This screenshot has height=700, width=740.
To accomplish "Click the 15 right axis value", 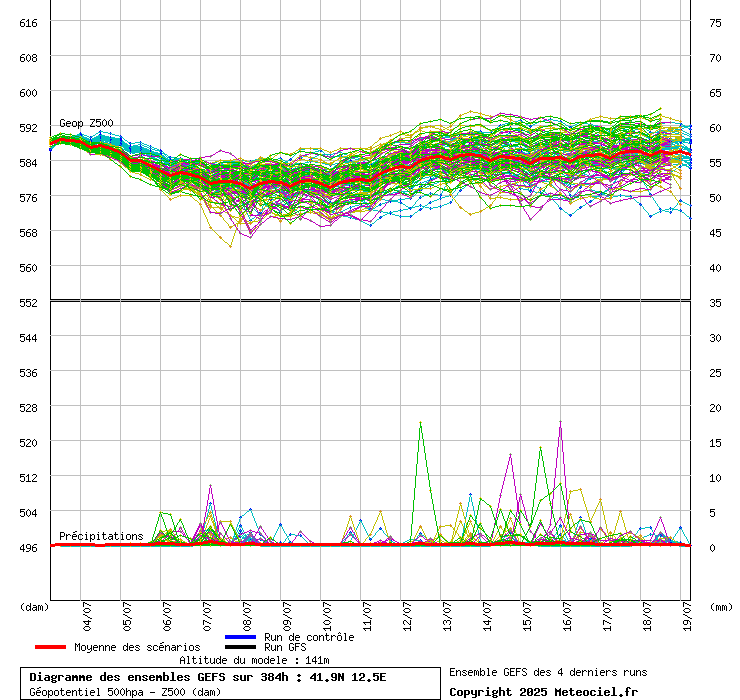I will pyautogui.click(x=715, y=443).
